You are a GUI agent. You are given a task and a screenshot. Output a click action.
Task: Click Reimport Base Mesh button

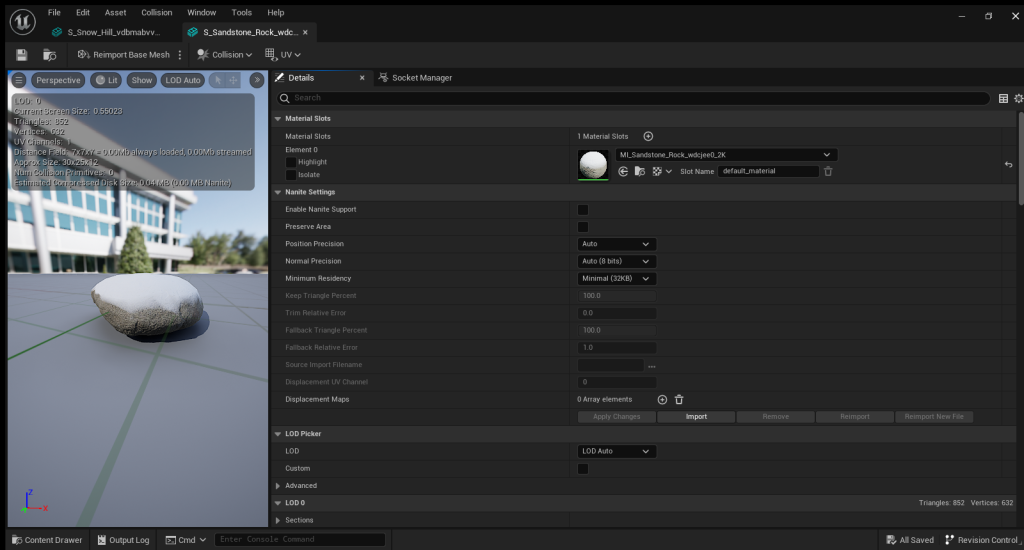pyautogui.click(x=123, y=55)
